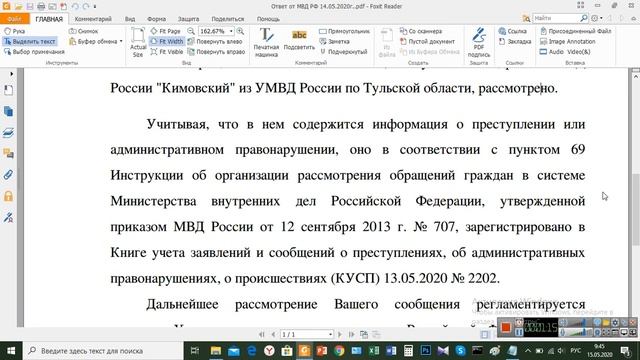Choose the Прямоугольник rectangle tool

344,31
